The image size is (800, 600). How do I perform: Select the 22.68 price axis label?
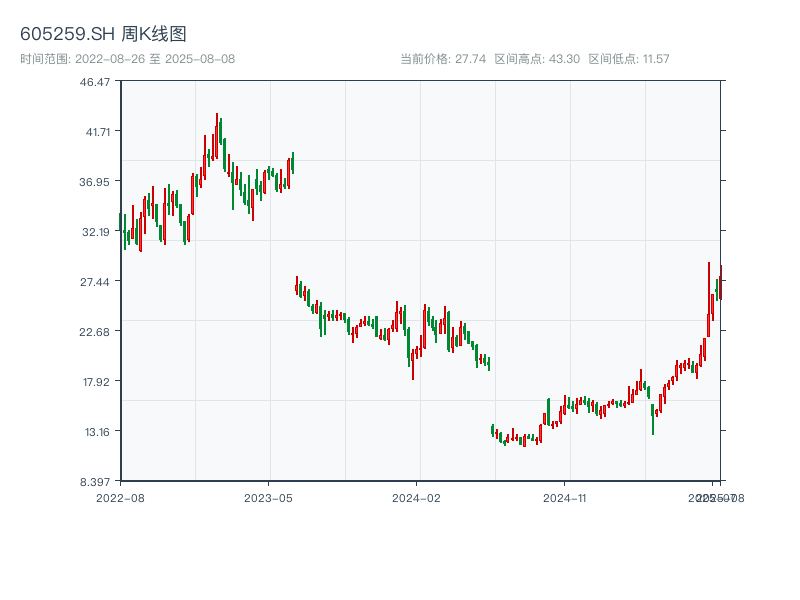tap(96, 331)
